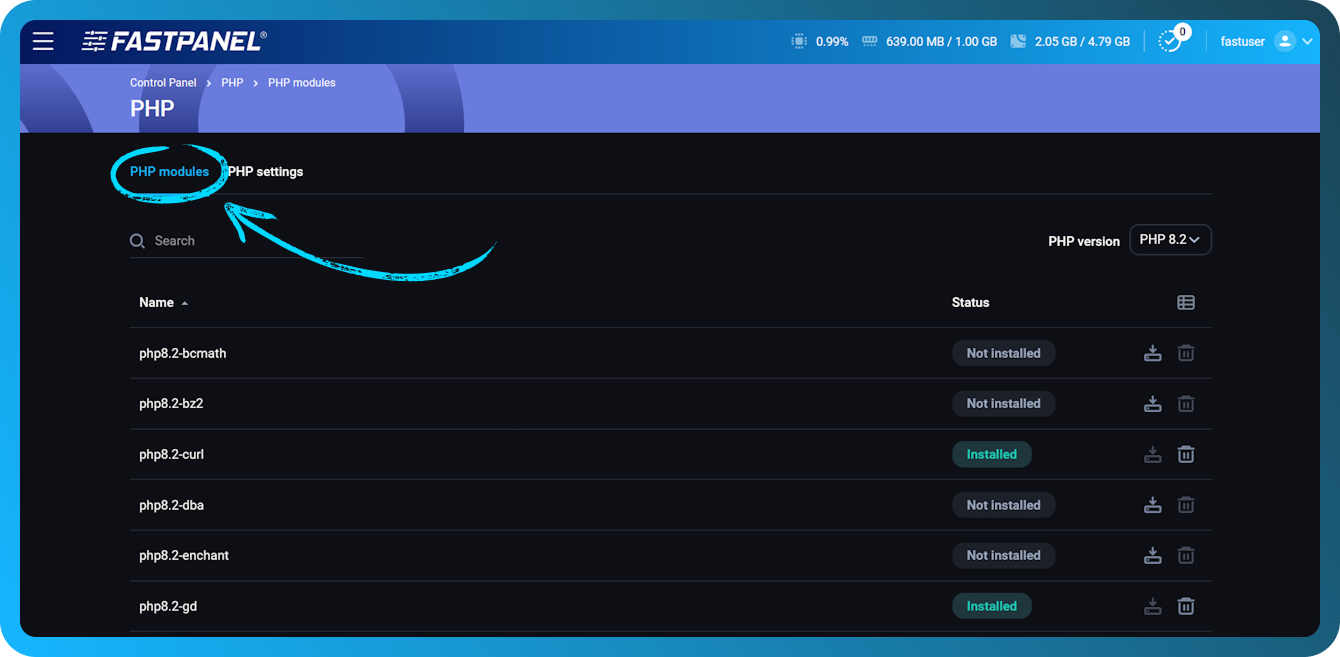Open the tasks notification indicator
Screen dimensions: 1340x657
tap(1170, 41)
